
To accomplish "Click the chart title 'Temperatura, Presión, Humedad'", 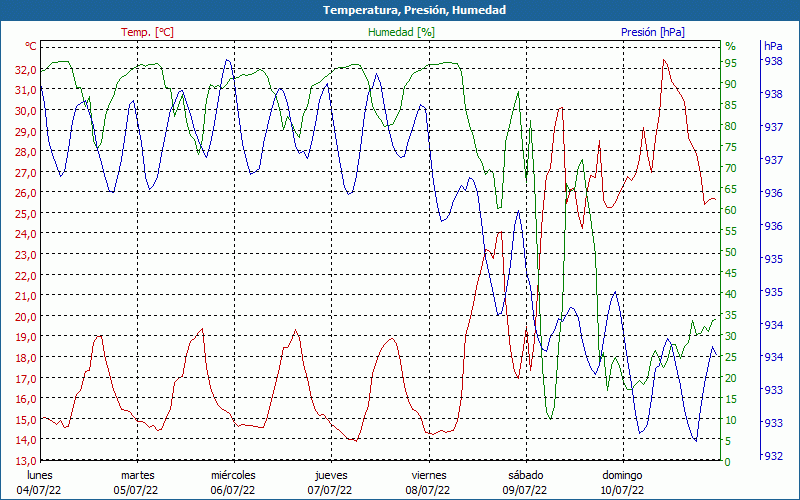I will click(414, 10).
